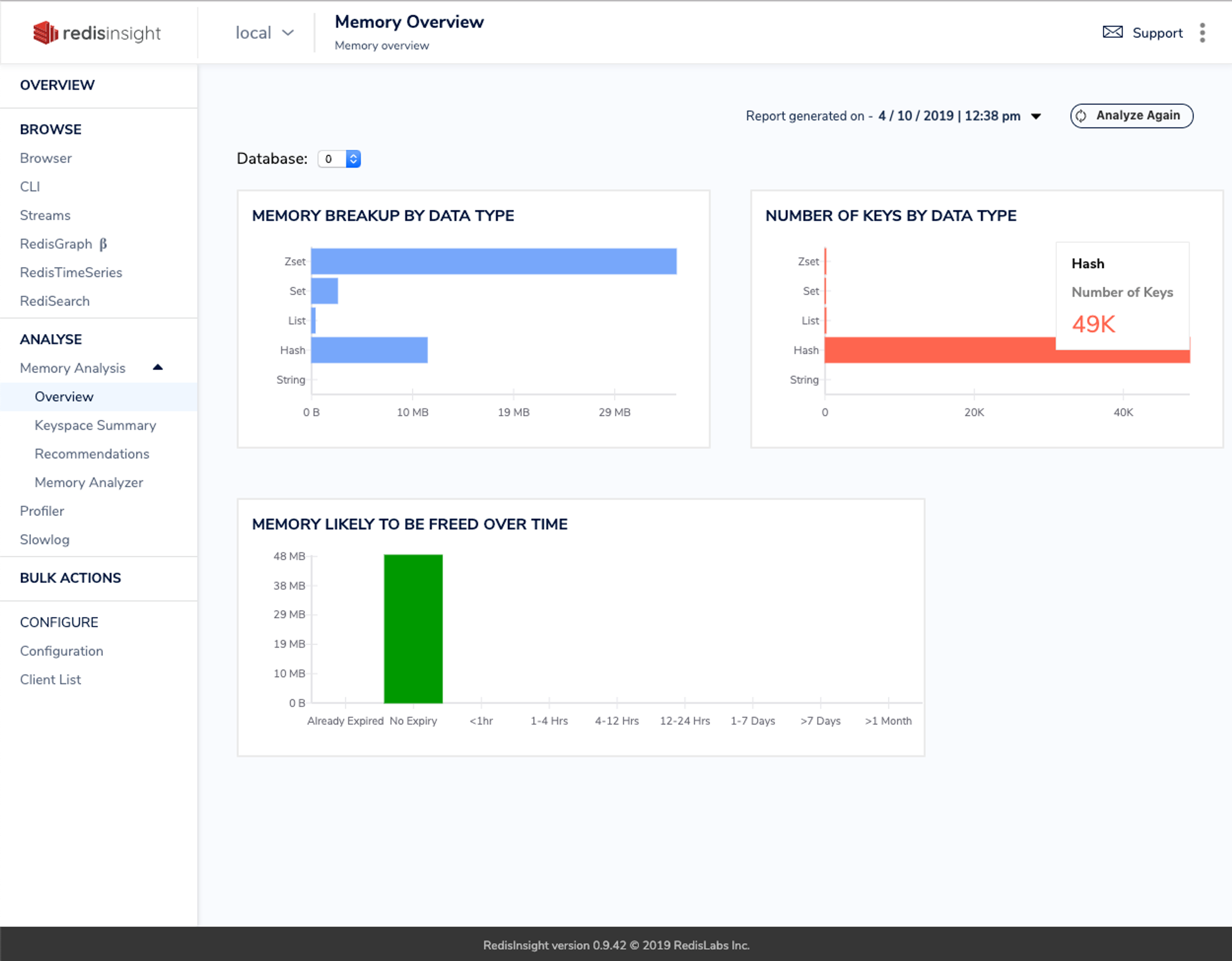
Task: Navigate to Slowlog
Action: point(44,539)
